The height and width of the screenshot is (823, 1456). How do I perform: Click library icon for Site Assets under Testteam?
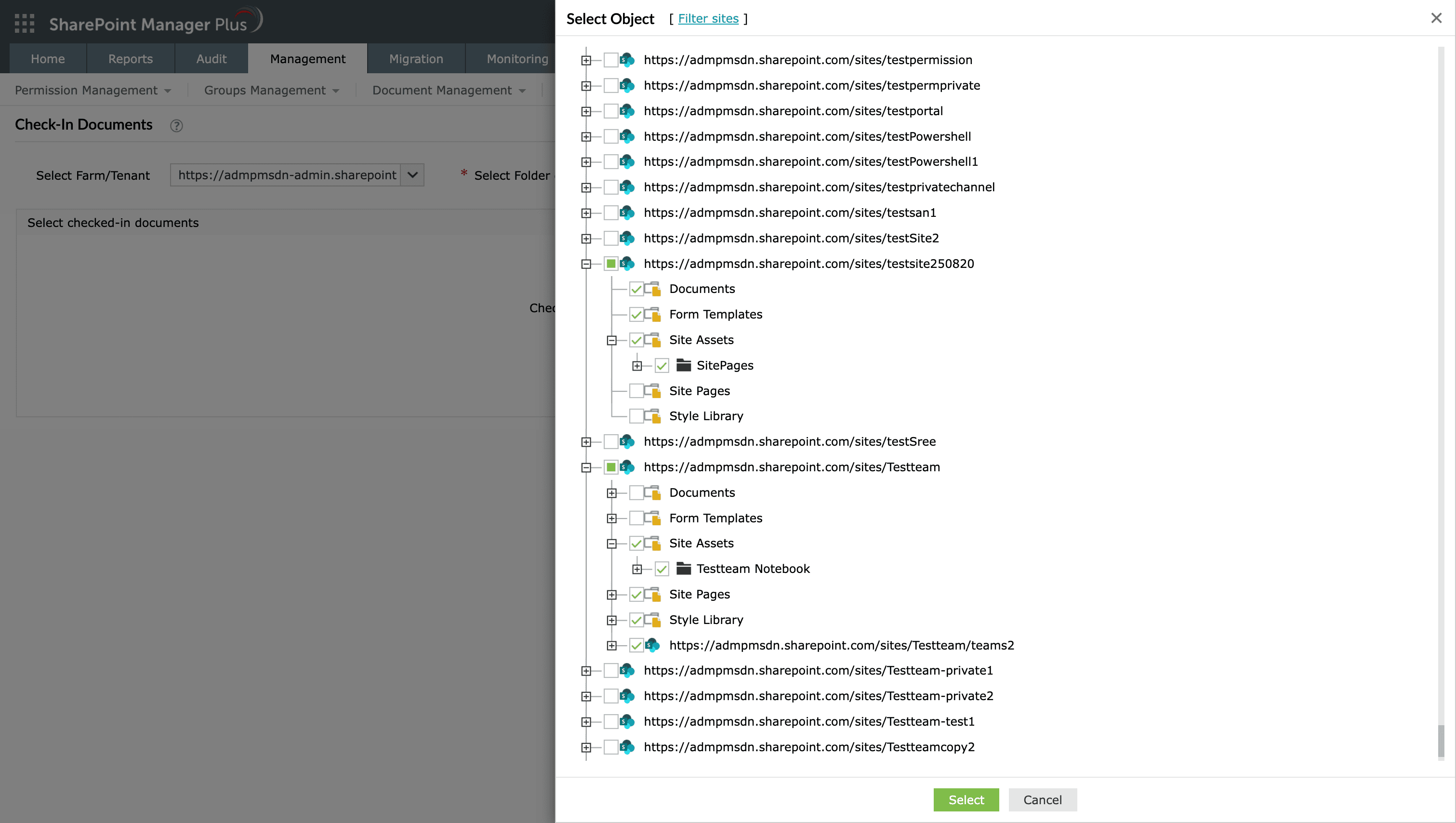point(653,543)
